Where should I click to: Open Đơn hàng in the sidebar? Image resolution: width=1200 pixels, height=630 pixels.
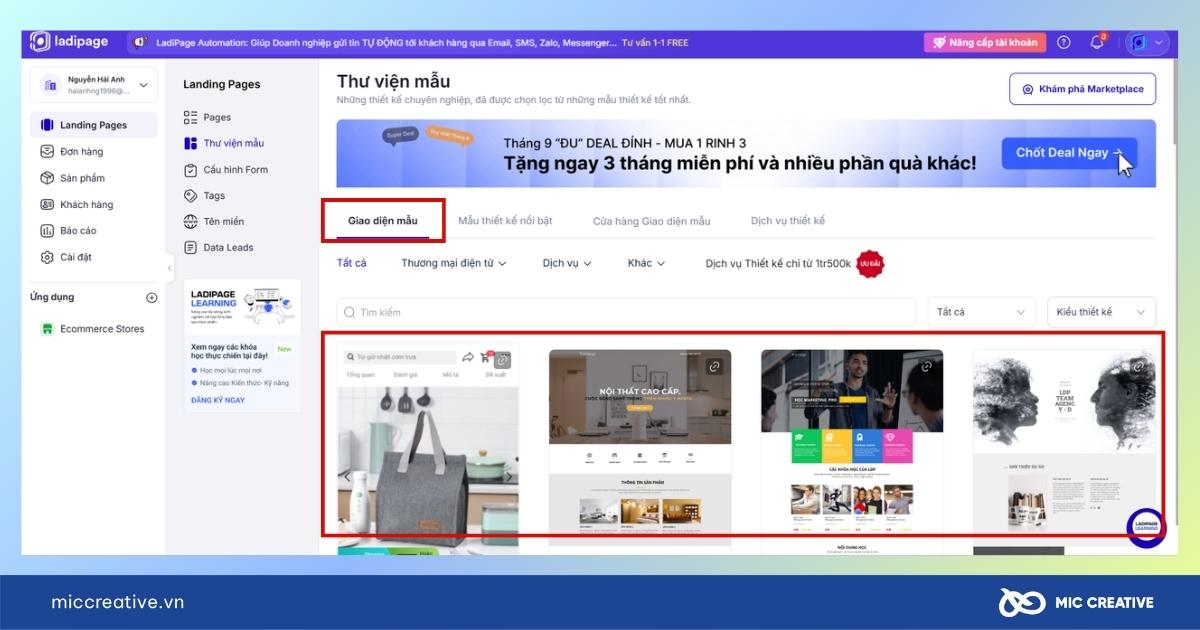(x=81, y=152)
